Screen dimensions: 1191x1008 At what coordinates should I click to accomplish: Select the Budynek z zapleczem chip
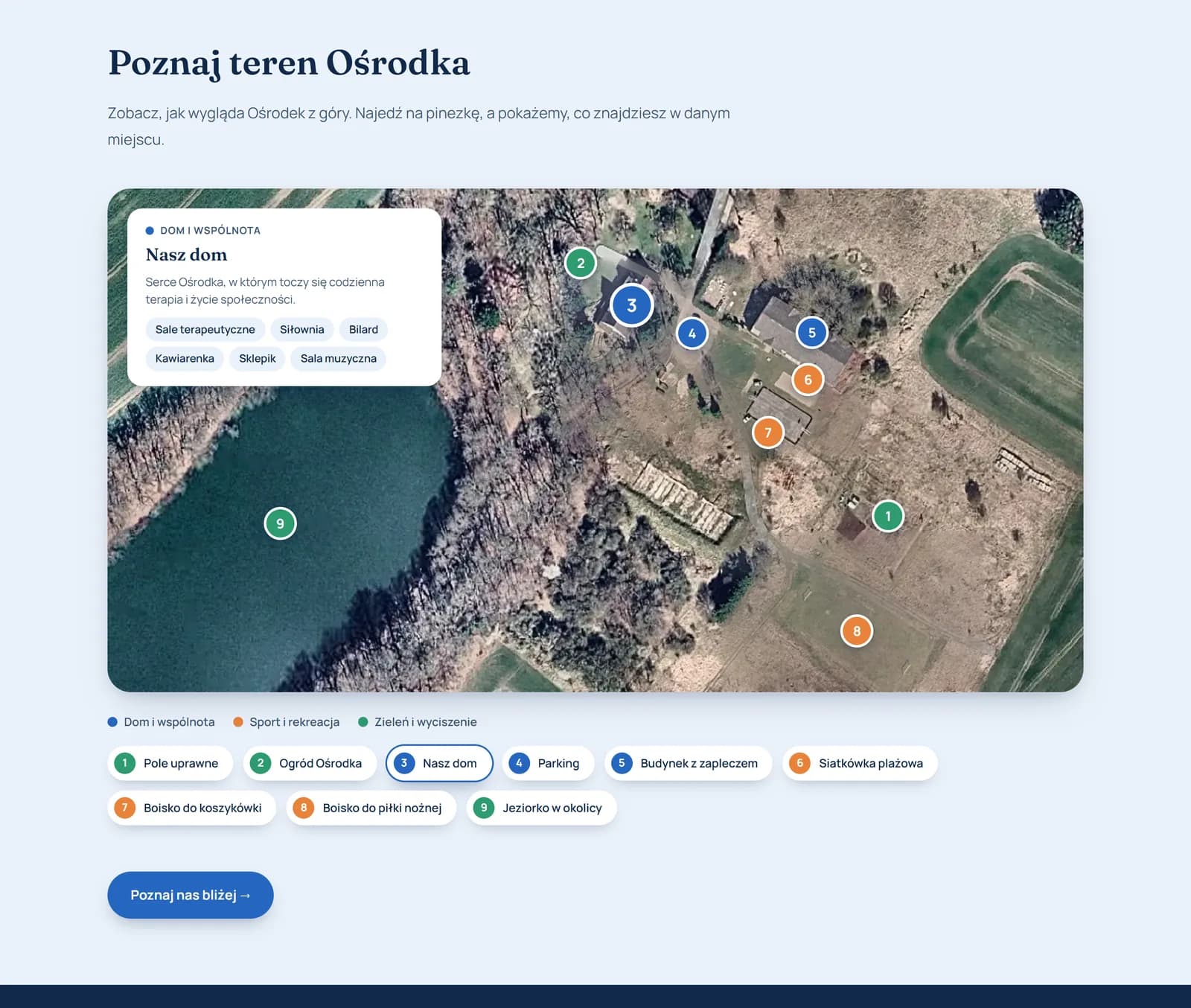(689, 763)
